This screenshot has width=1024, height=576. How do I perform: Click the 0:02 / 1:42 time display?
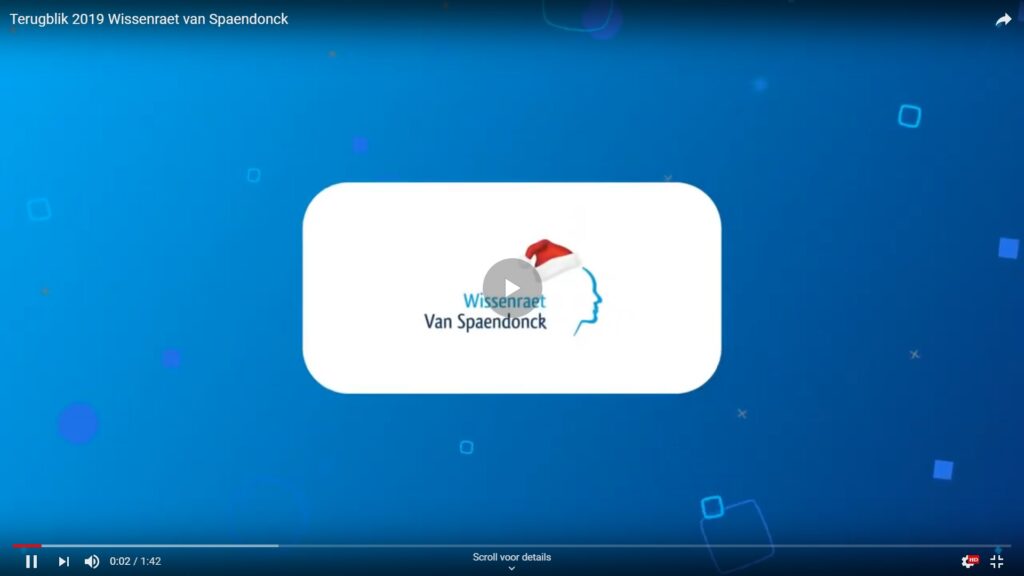click(135, 561)
